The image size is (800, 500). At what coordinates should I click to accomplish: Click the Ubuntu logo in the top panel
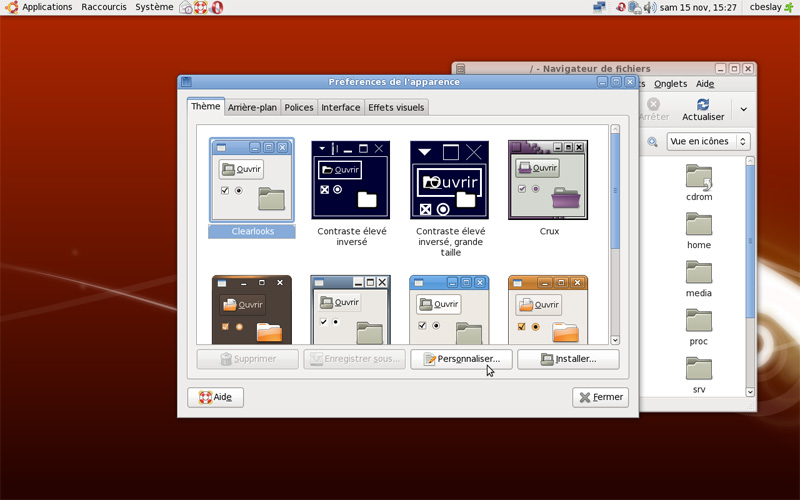tap(12, 7)
